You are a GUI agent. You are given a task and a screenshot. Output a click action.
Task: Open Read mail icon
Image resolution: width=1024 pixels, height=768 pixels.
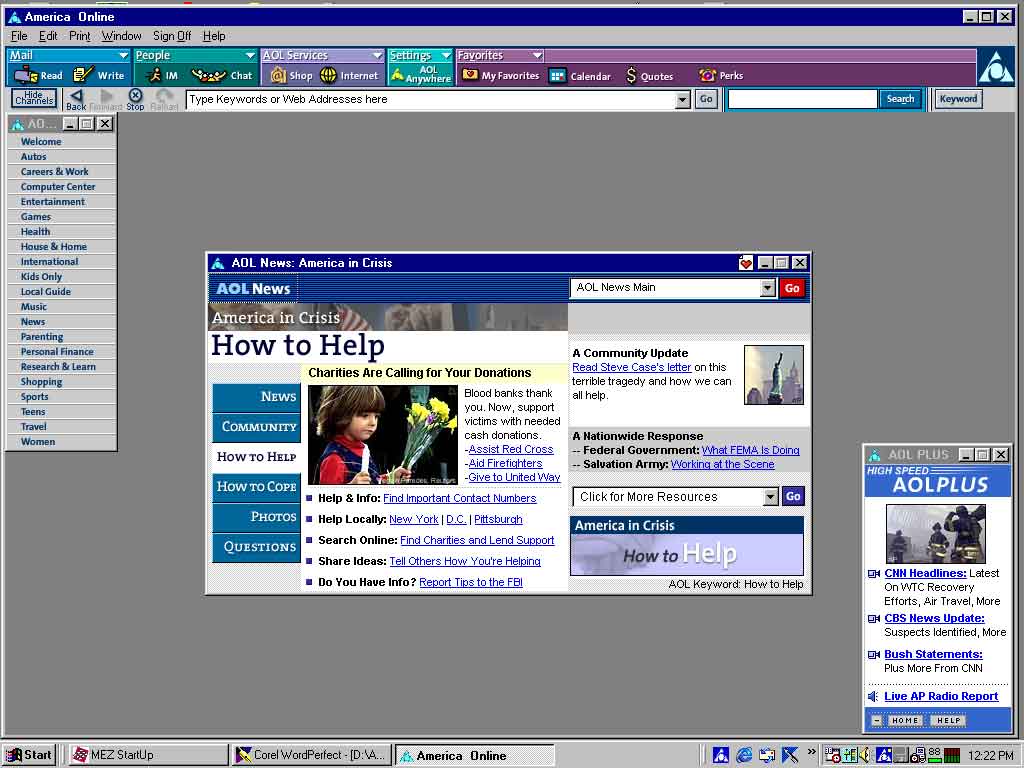click(26, 76)
